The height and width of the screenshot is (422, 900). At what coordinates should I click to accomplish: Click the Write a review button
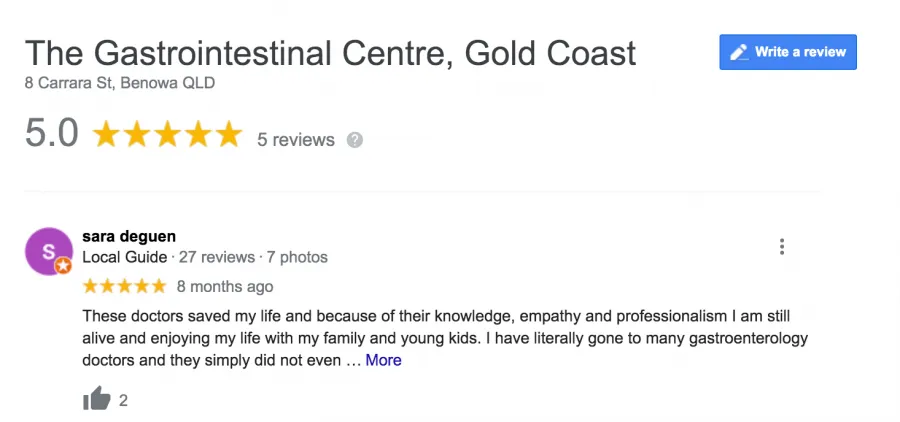(x=788, y=52)
